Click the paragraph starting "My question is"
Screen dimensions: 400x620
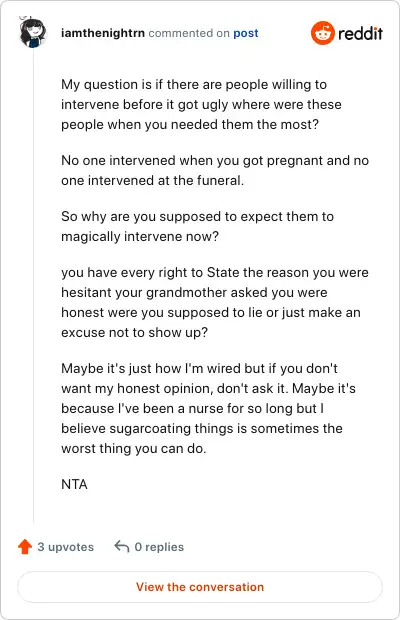201,104
